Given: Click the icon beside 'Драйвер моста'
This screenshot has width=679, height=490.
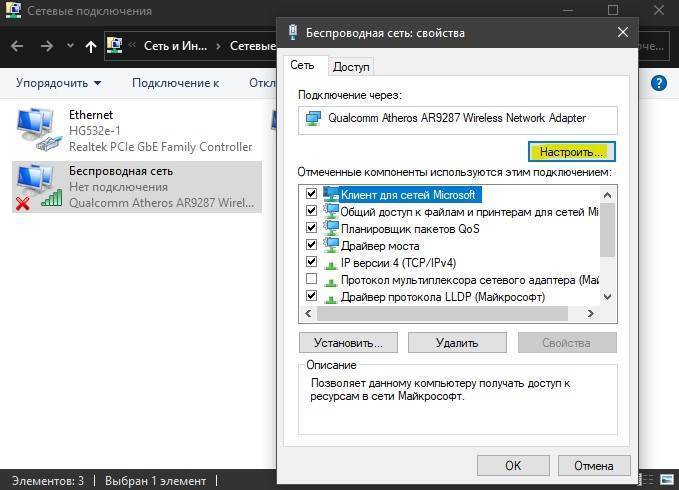Looking at the screenshot, I should (x=331, y=245).
